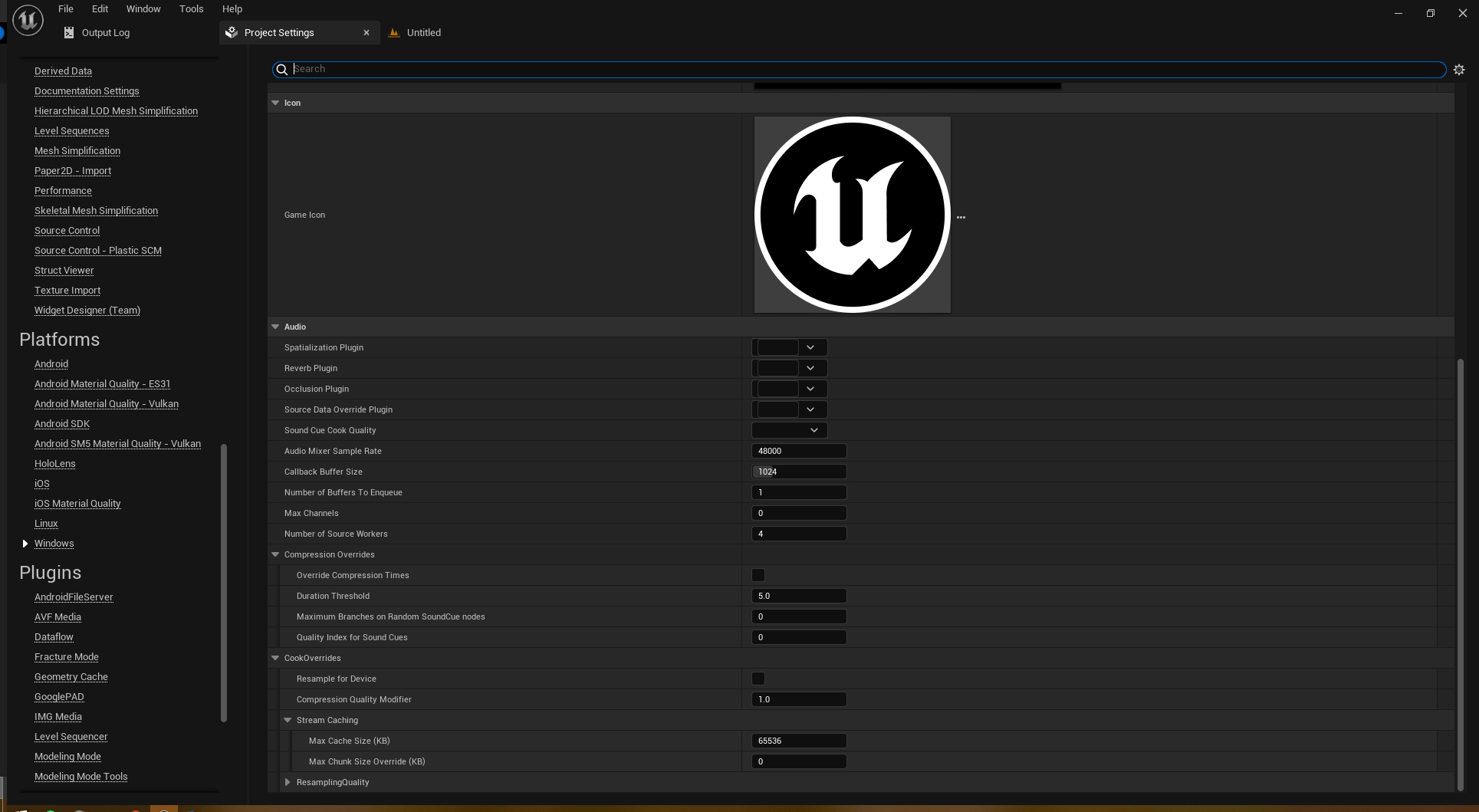The image size is (1479, 812).
Task: Close the Project Settings tab
Action: pos(366,32)
